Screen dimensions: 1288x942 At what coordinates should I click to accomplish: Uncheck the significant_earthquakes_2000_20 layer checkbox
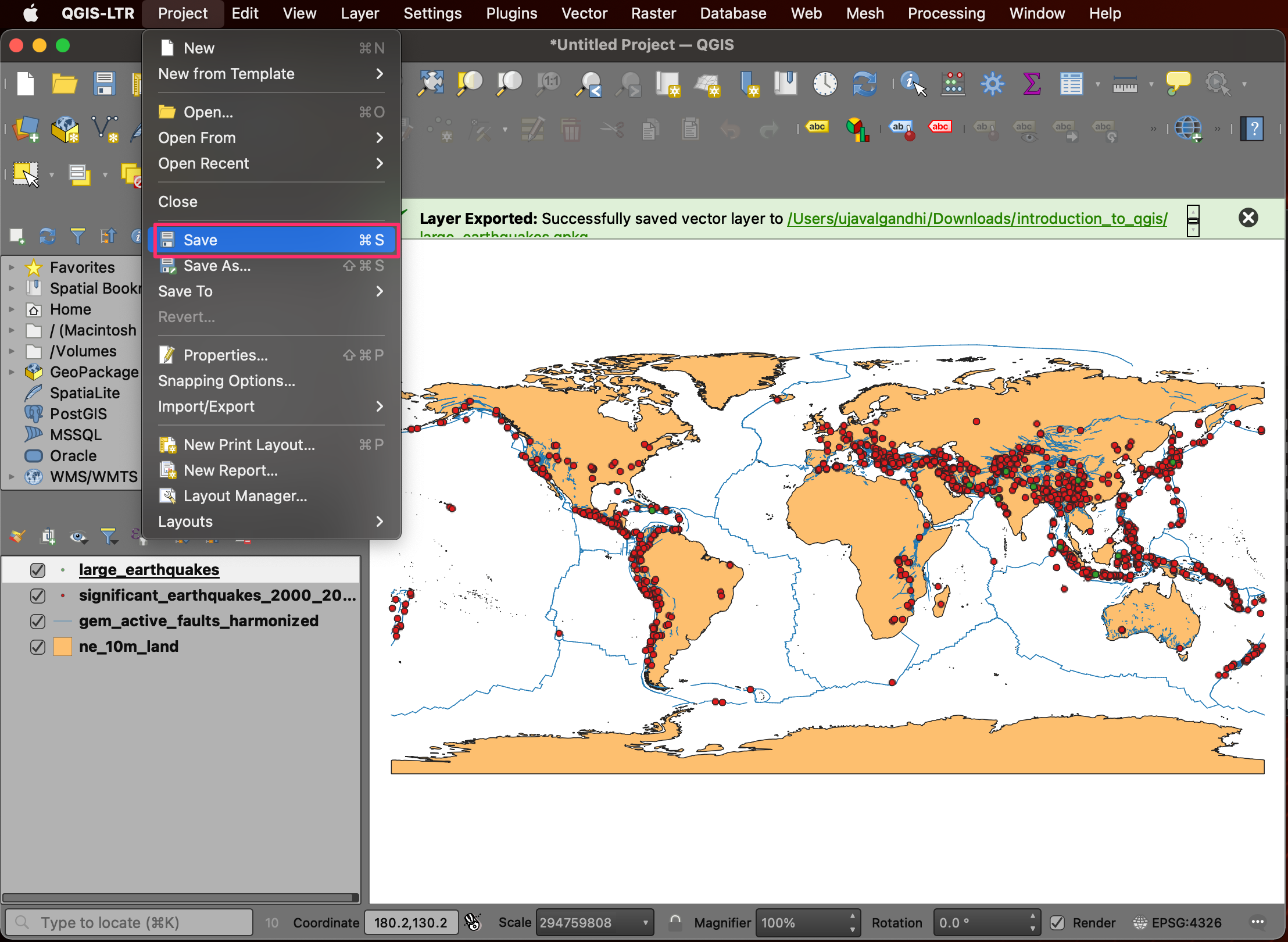click(38, 595)
